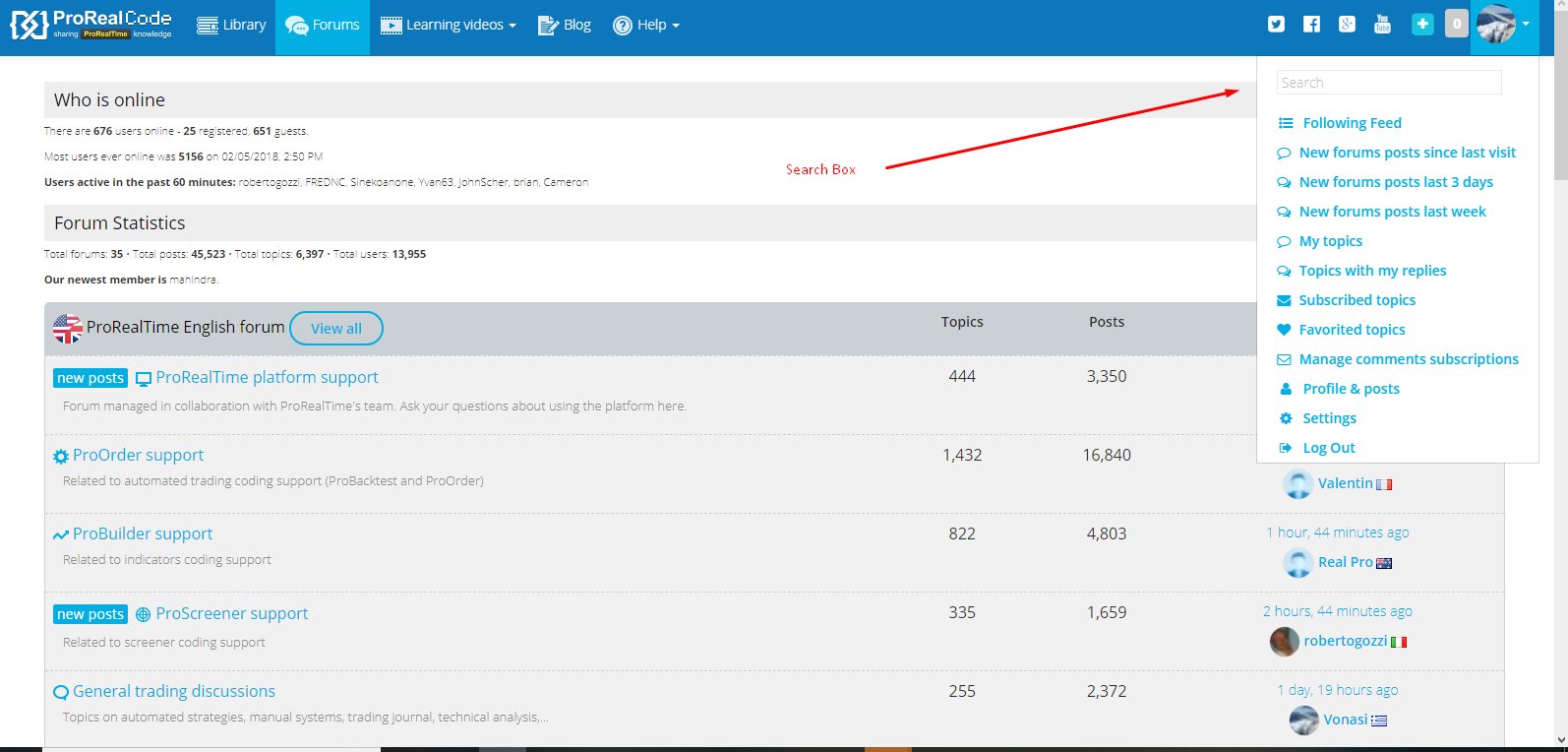The image size is (1568, 752).
Task: Click the Log Out arrow icon
Action: (1285, 448)
